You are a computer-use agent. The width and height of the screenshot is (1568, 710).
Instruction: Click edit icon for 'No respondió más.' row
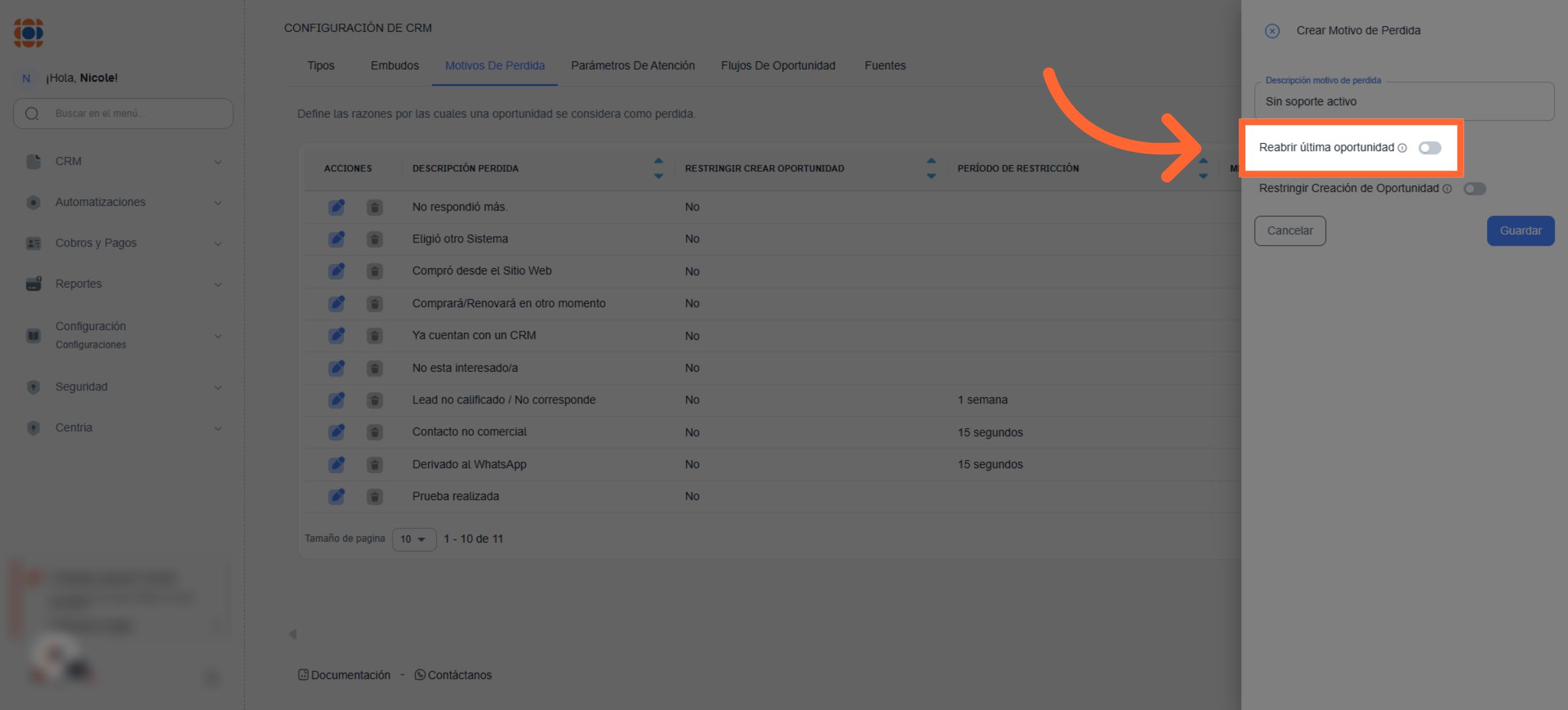pos(336,207)
